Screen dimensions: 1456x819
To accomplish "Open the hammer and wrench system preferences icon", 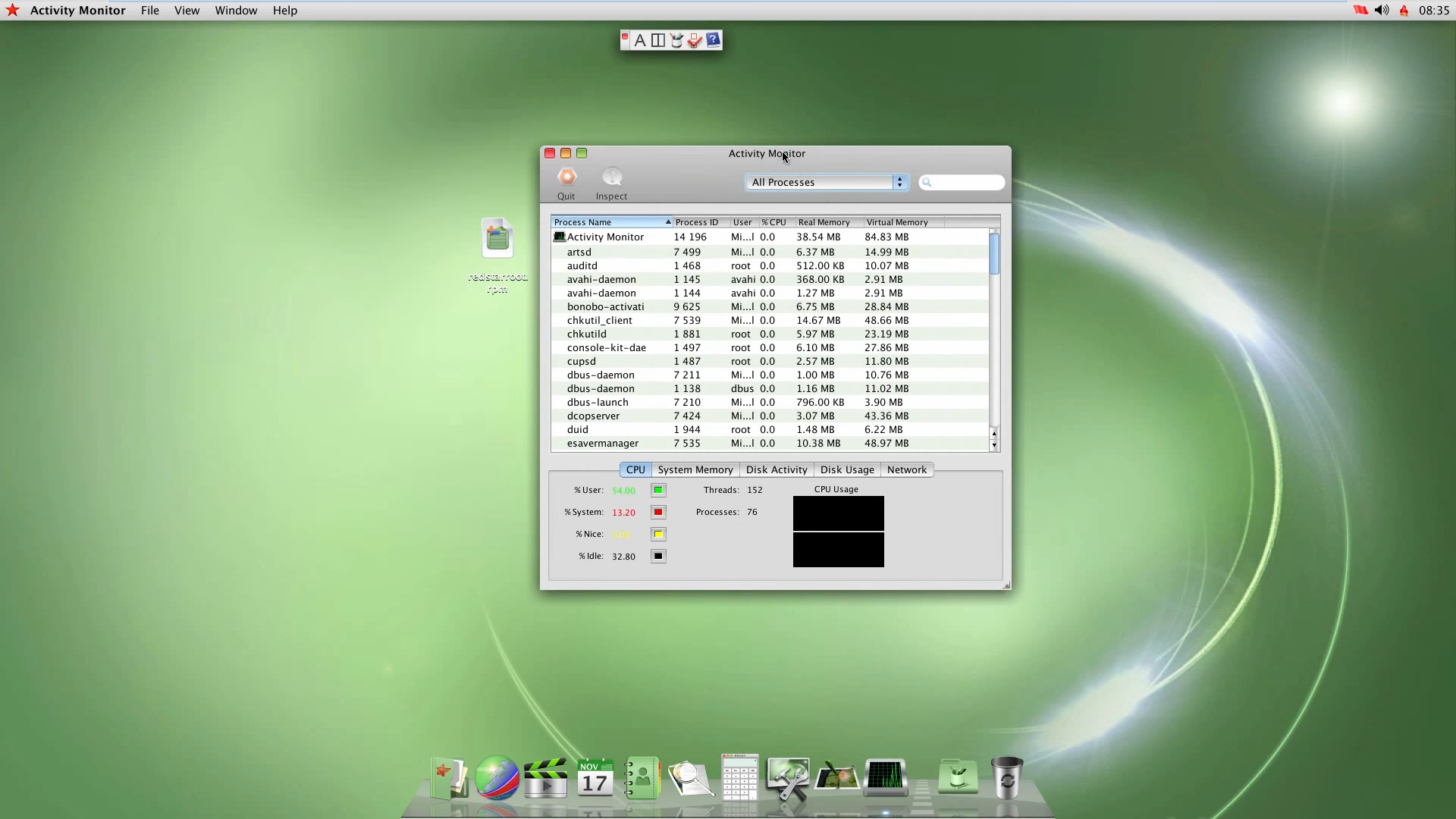I will point(788,779).
